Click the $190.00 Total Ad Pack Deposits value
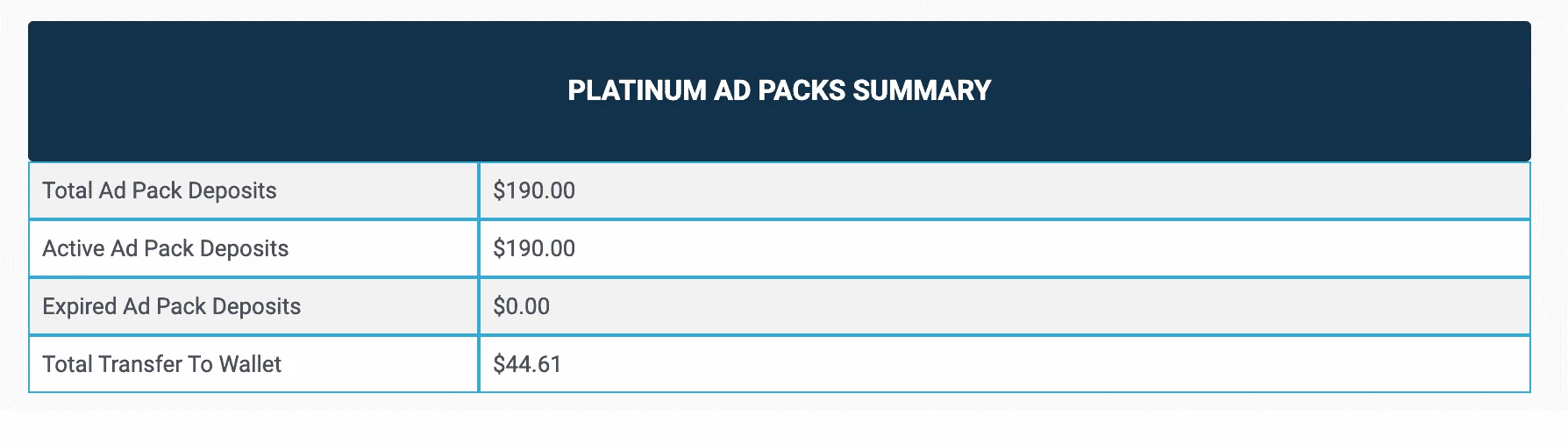 (x=534, y=190)
